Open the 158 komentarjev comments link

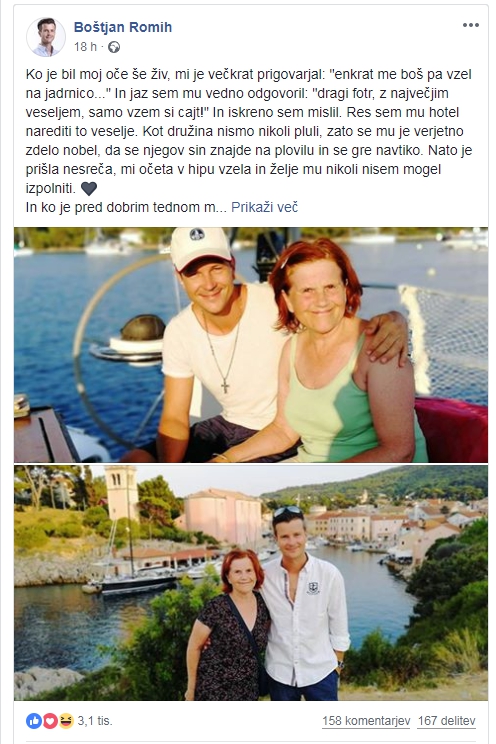click(366, 721)
